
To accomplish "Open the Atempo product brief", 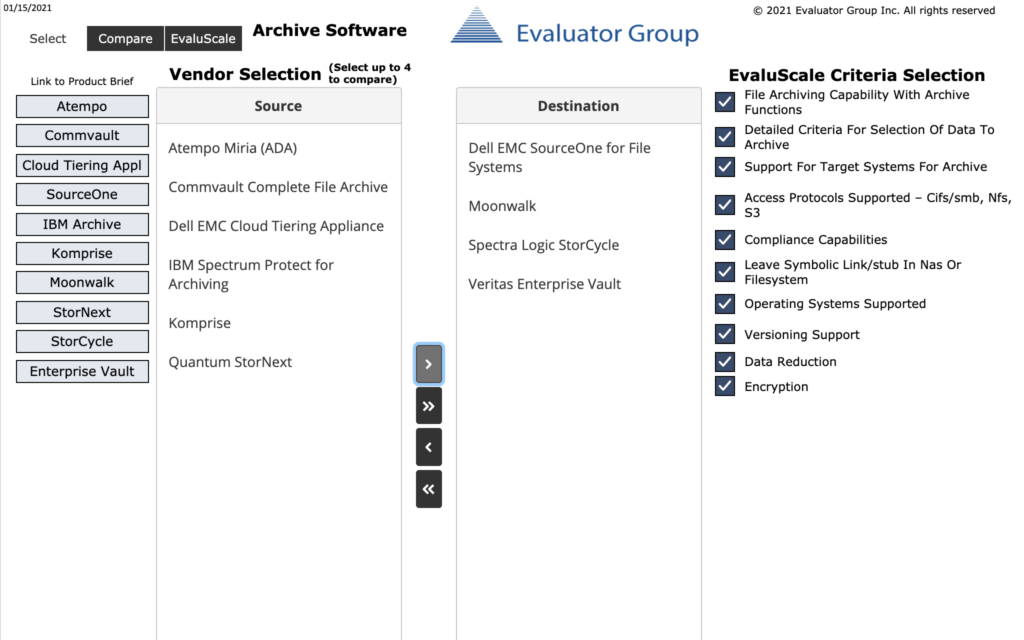I will tap(82, 106).
